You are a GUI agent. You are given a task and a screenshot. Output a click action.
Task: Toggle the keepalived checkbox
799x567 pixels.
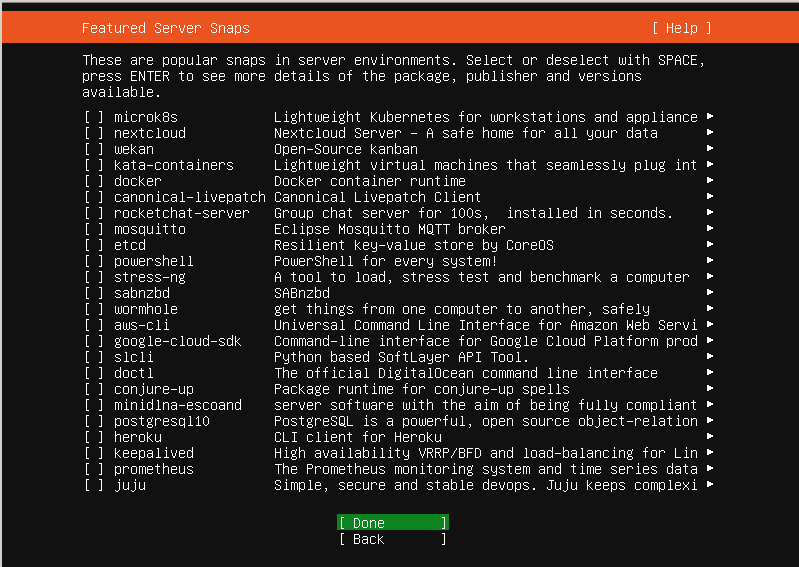pyautogui.click(x=94, y=453)
